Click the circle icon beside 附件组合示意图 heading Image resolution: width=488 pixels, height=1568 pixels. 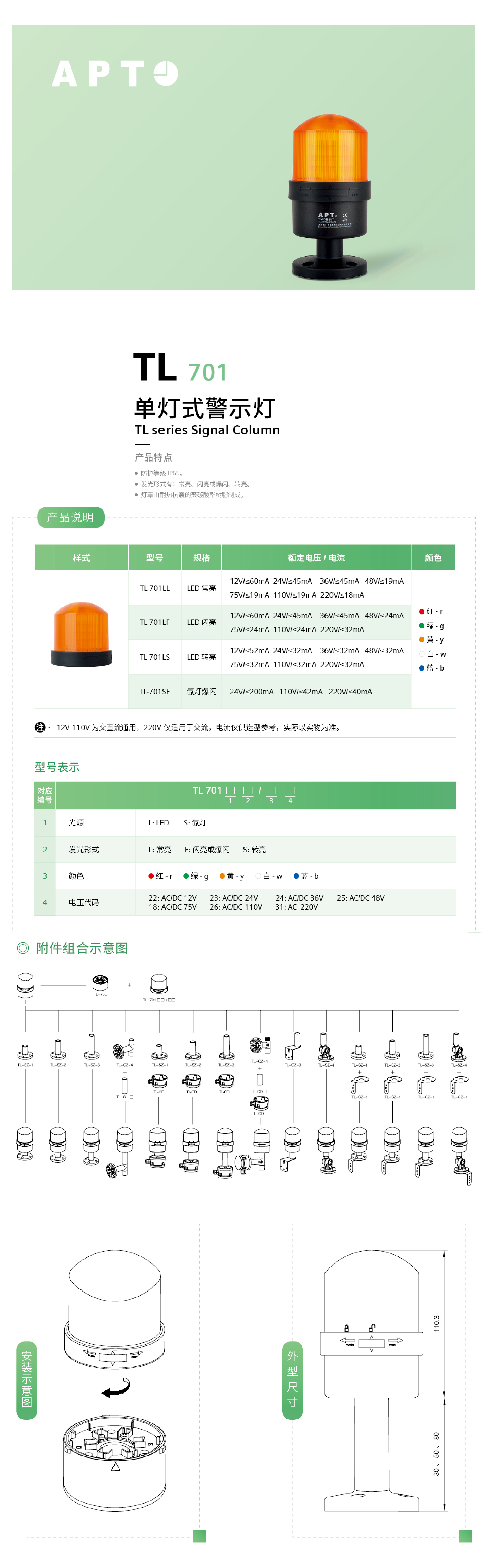[23, 948]
